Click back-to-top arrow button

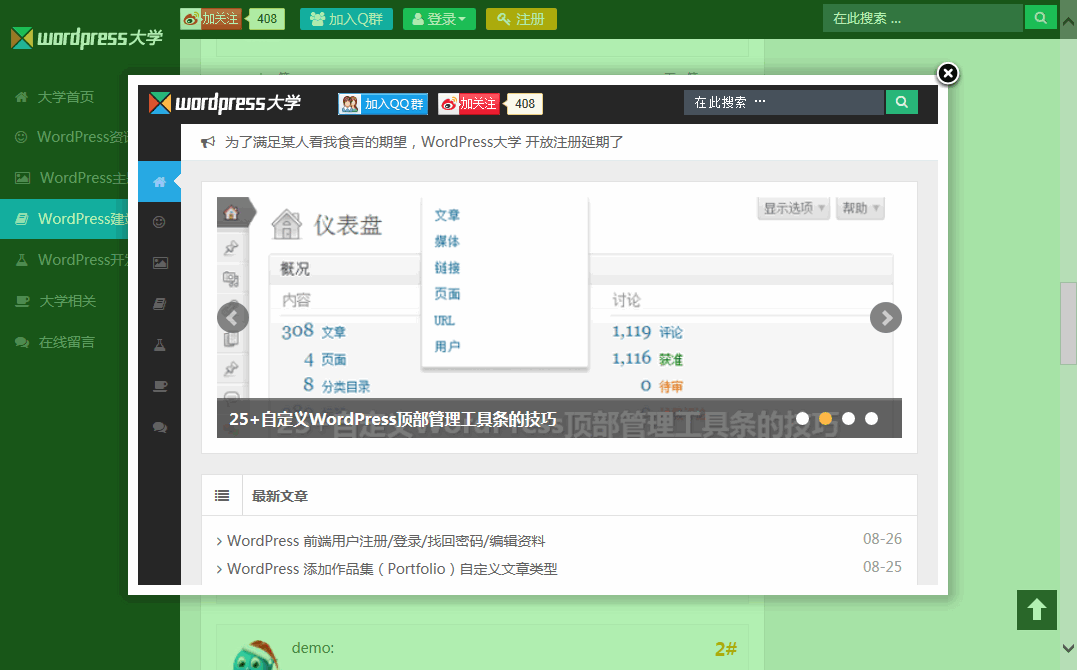[1036, 610]
